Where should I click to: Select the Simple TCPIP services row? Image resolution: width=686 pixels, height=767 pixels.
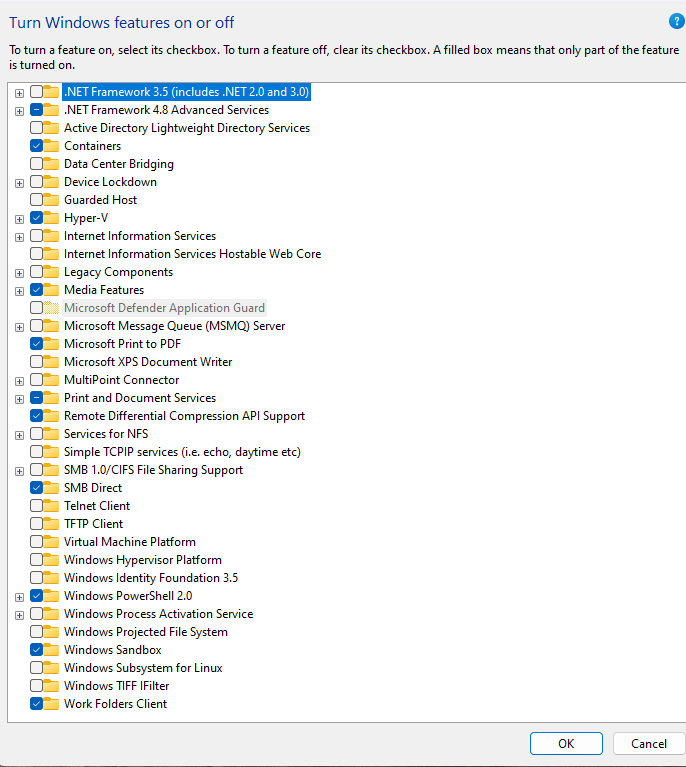click(182, 452)
